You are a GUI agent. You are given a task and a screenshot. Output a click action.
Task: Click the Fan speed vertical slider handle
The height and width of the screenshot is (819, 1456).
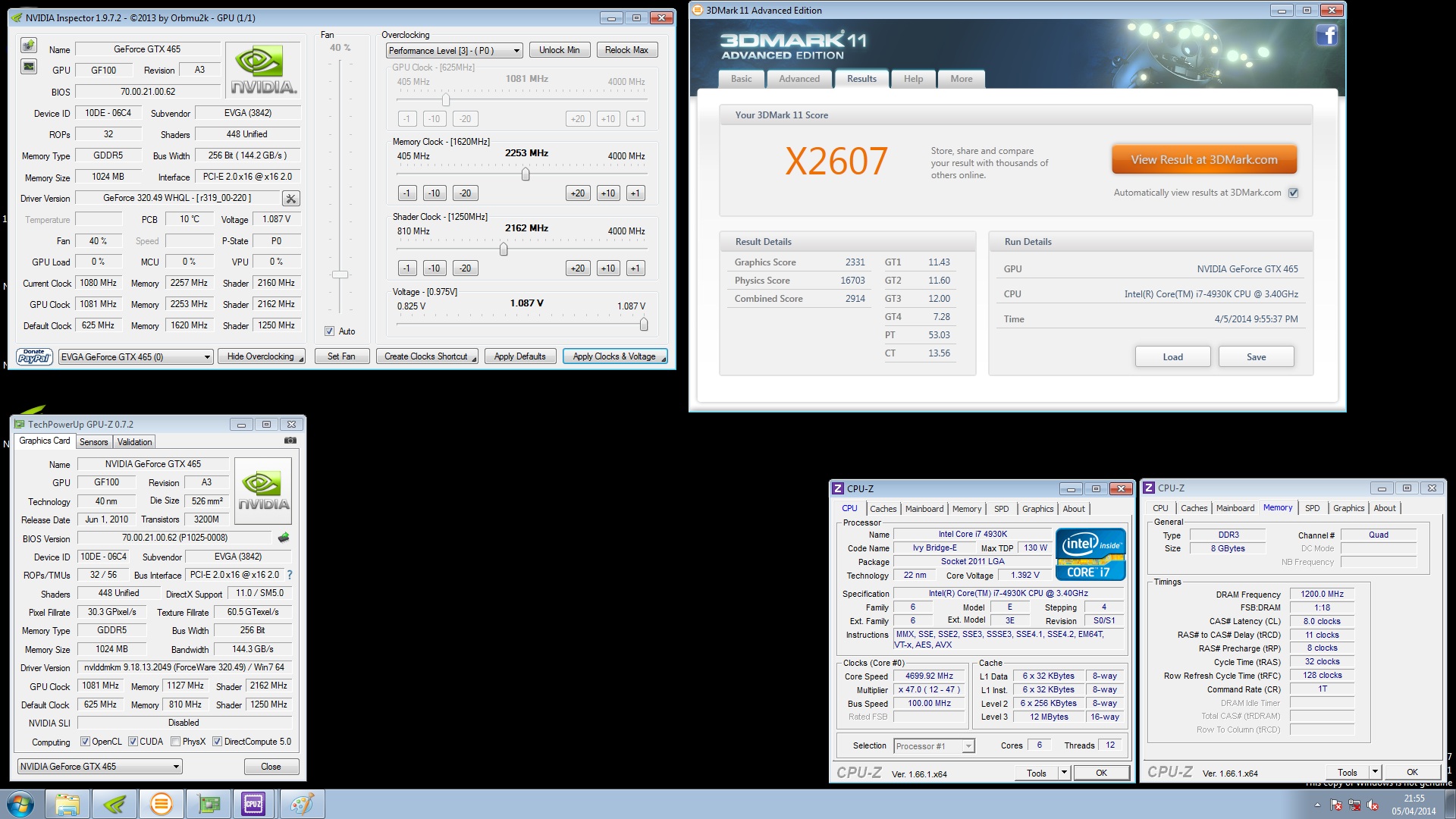click(340, 275)
